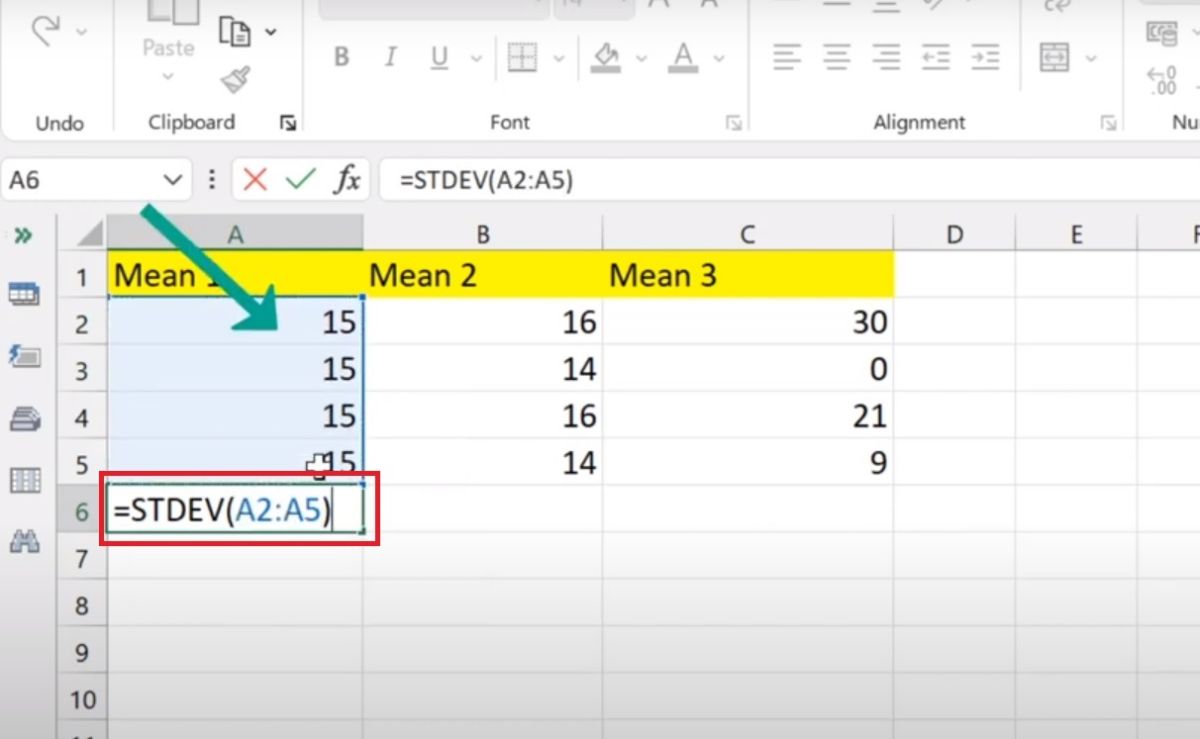Viewport: 1200px width, 739px height.
Task: Open Insert Function with the fx button
Action: [x=347, y=180]
